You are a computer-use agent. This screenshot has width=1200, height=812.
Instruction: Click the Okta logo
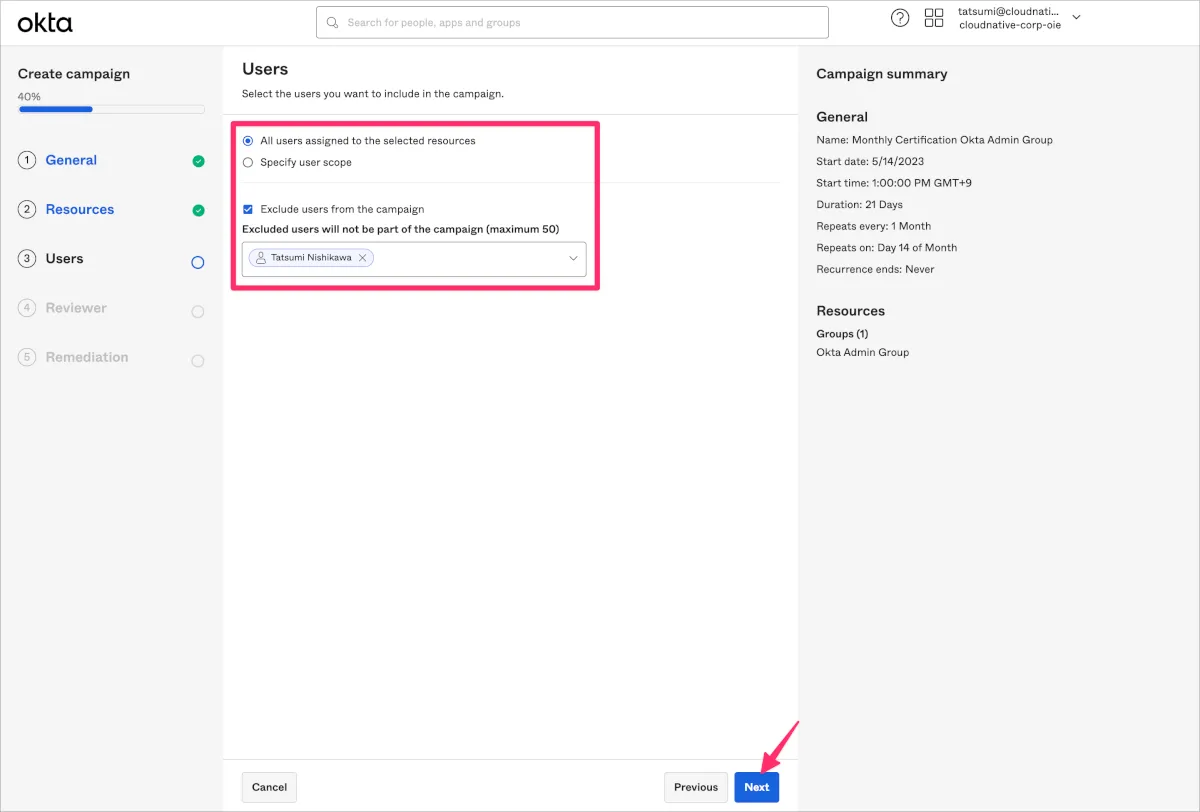[45, 22]
